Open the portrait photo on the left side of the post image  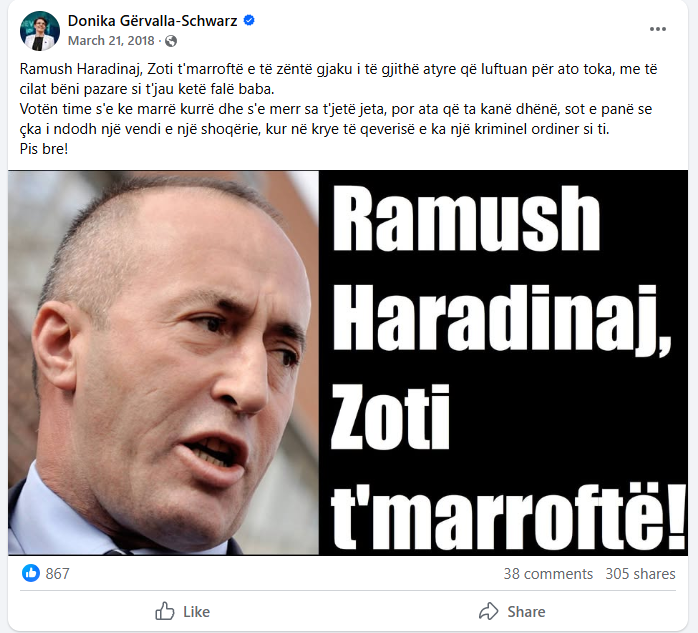pyautogui.click(x=163, y=362)
